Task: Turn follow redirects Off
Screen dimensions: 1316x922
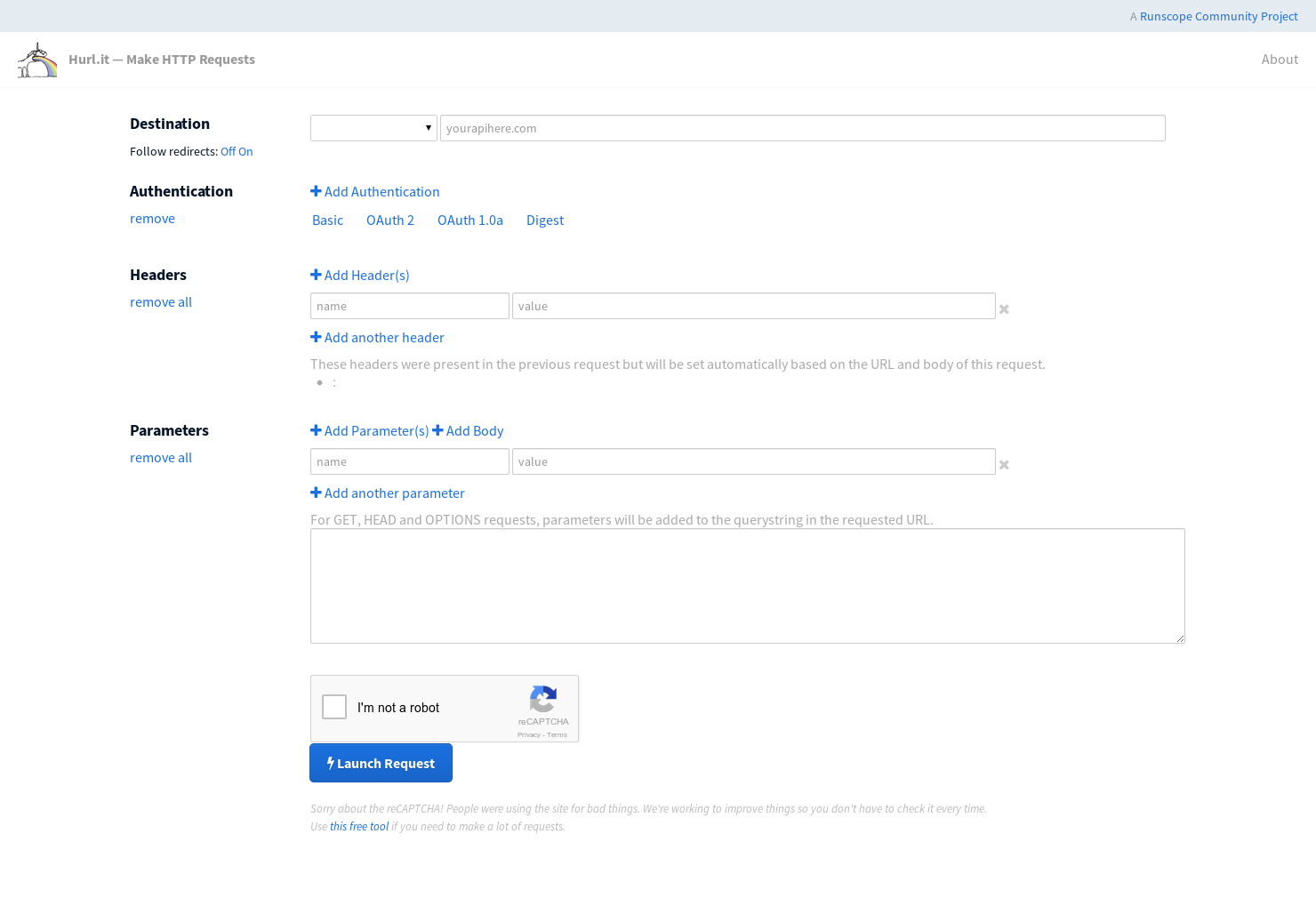Action: tap(228, 152)
